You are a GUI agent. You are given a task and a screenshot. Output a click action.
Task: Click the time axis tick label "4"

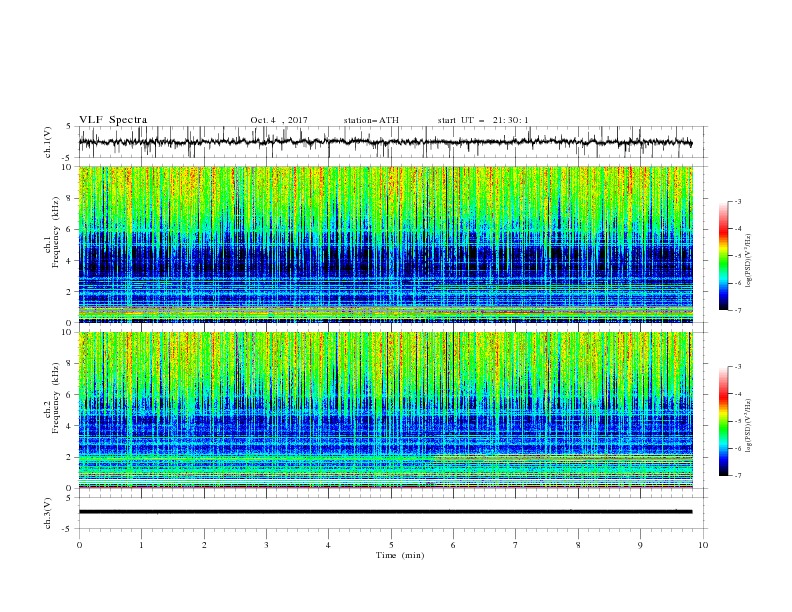coord(328,545)
